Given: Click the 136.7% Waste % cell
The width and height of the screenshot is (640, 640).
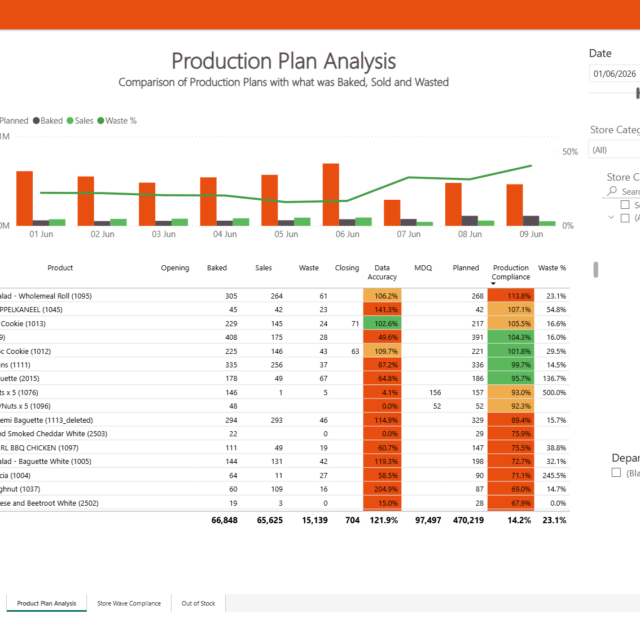Looking at the screenshot, I should (554, 379).
